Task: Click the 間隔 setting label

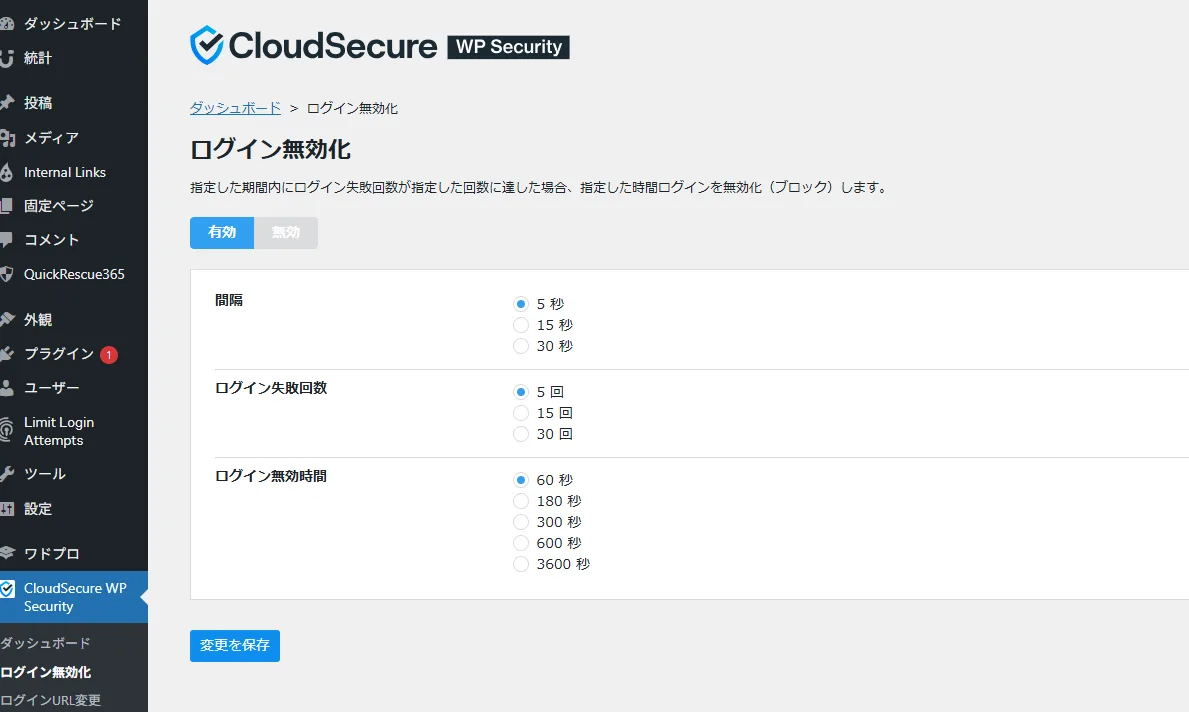Action: click(229, 300)
